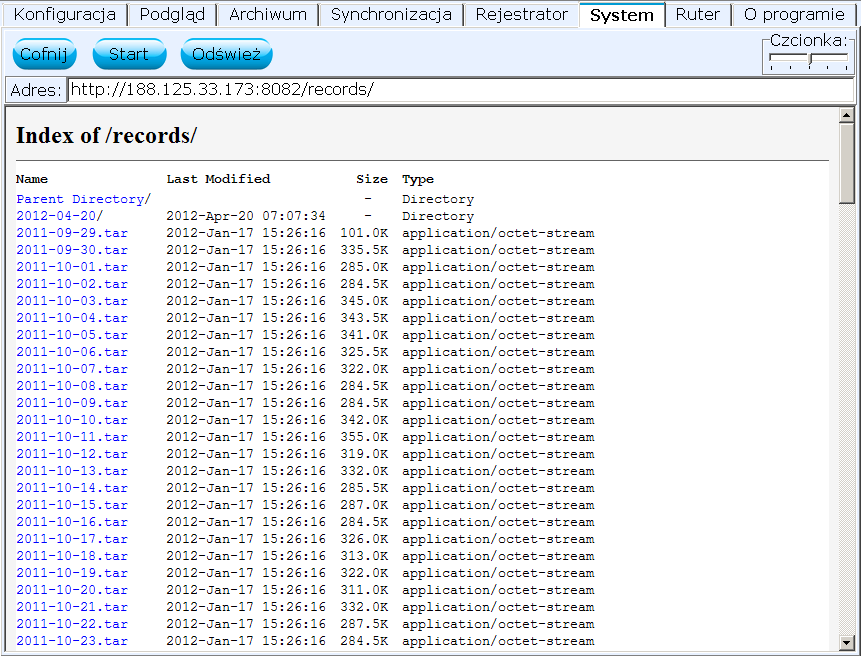
Task: Switch to the Ruter tab
Action: (697, 14)
